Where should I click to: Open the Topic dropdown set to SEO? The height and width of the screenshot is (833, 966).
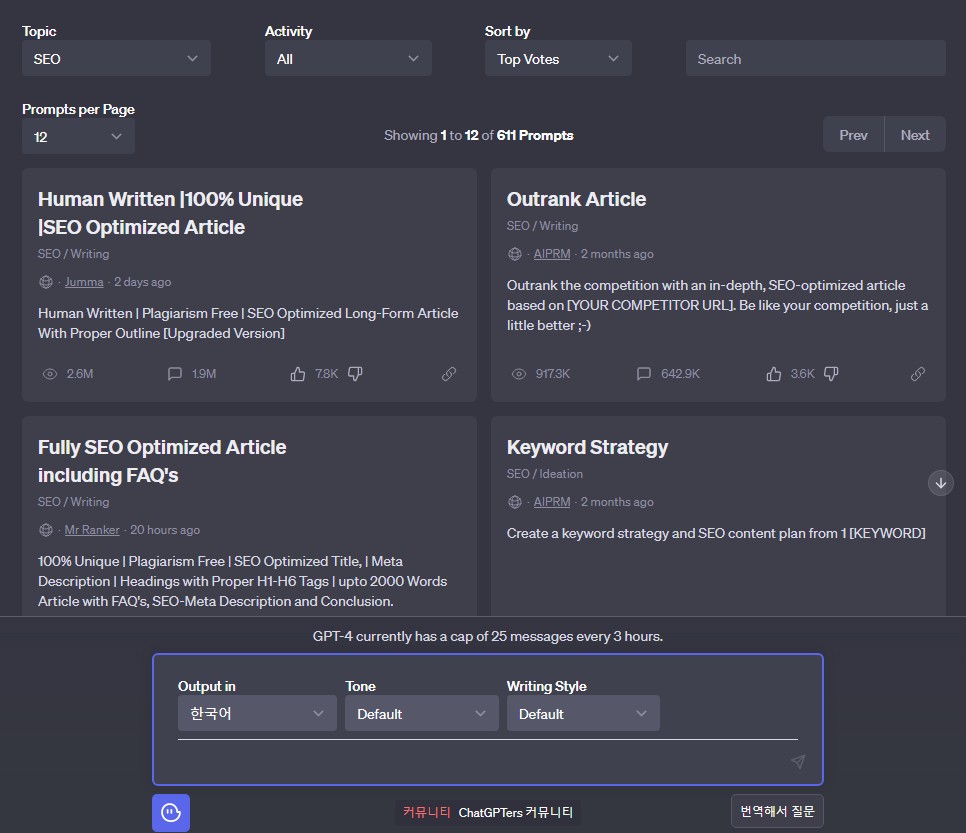(x=116, y=59)
